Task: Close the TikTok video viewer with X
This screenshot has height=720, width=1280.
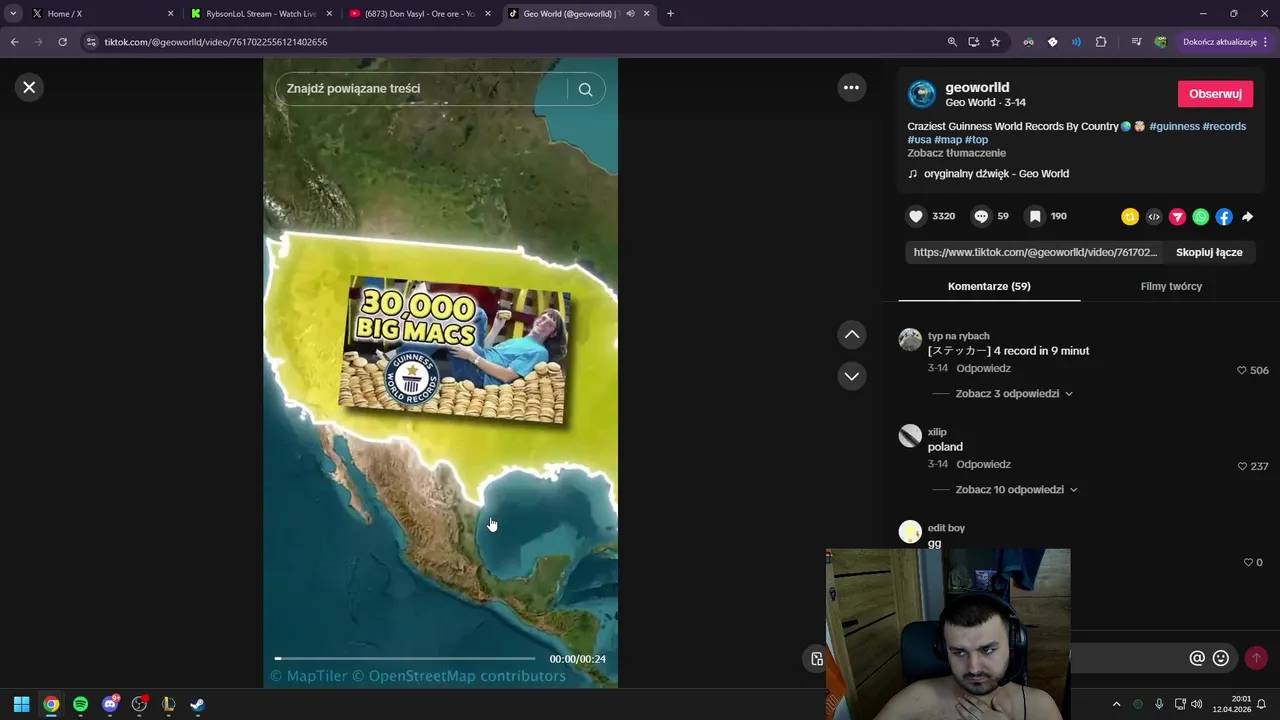Action: click(29, 87)
